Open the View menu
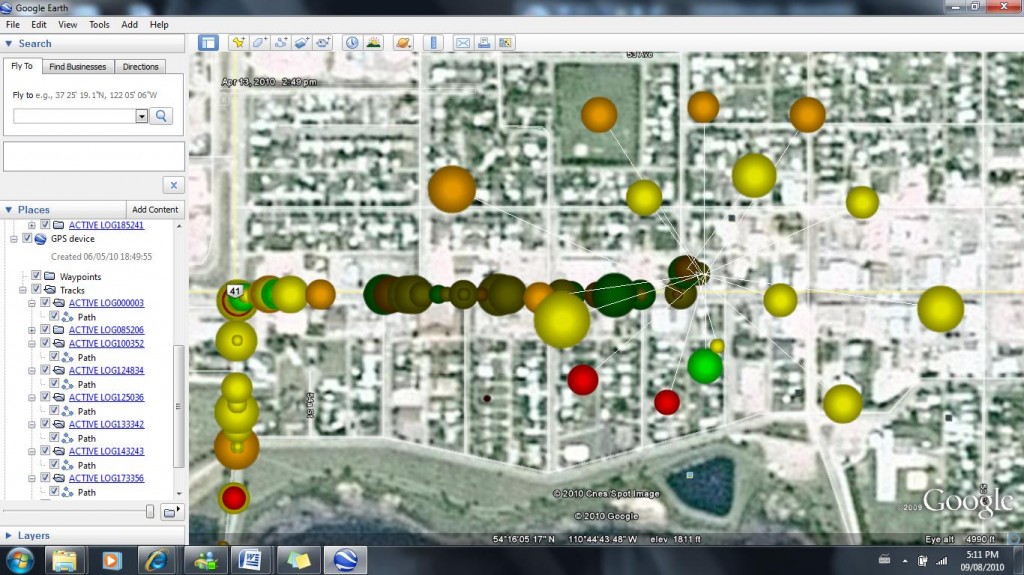 point(67,25)
